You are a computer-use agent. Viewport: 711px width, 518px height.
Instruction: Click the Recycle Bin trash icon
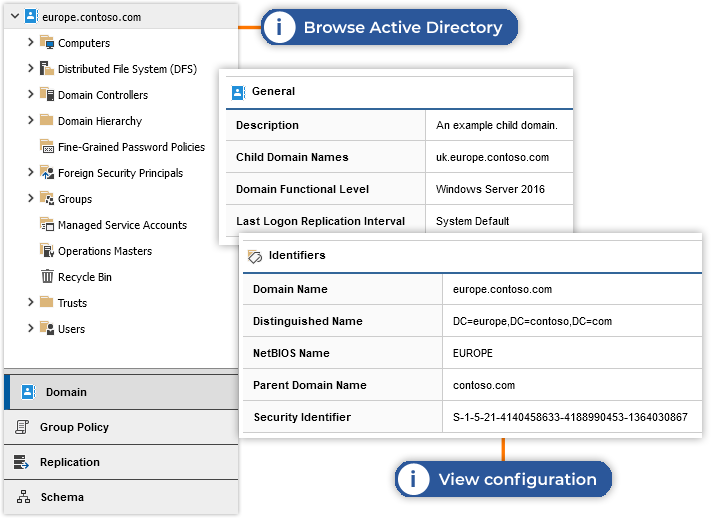click(x=47, y=277)
